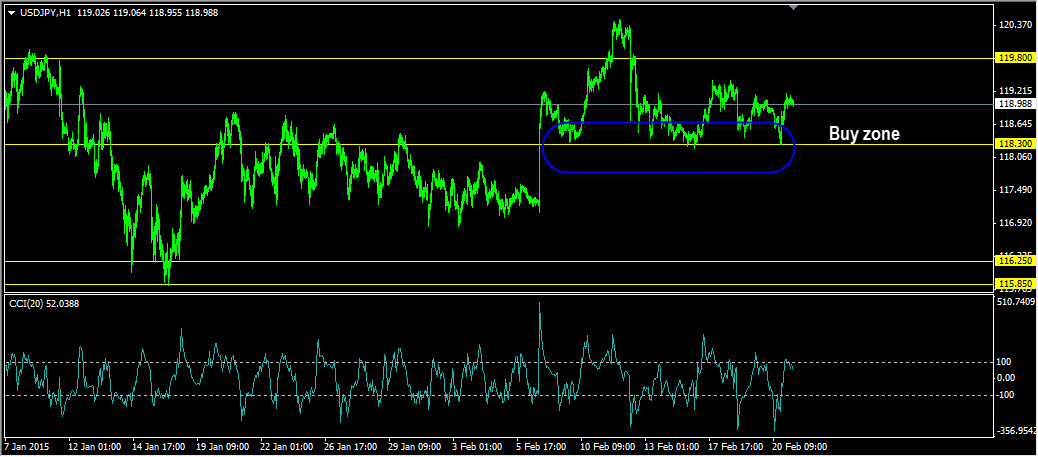Click the 5 Feb 17:00 time label
Image resolution: width=1038 pixels, height=457 pixels.
click(544, 446)
